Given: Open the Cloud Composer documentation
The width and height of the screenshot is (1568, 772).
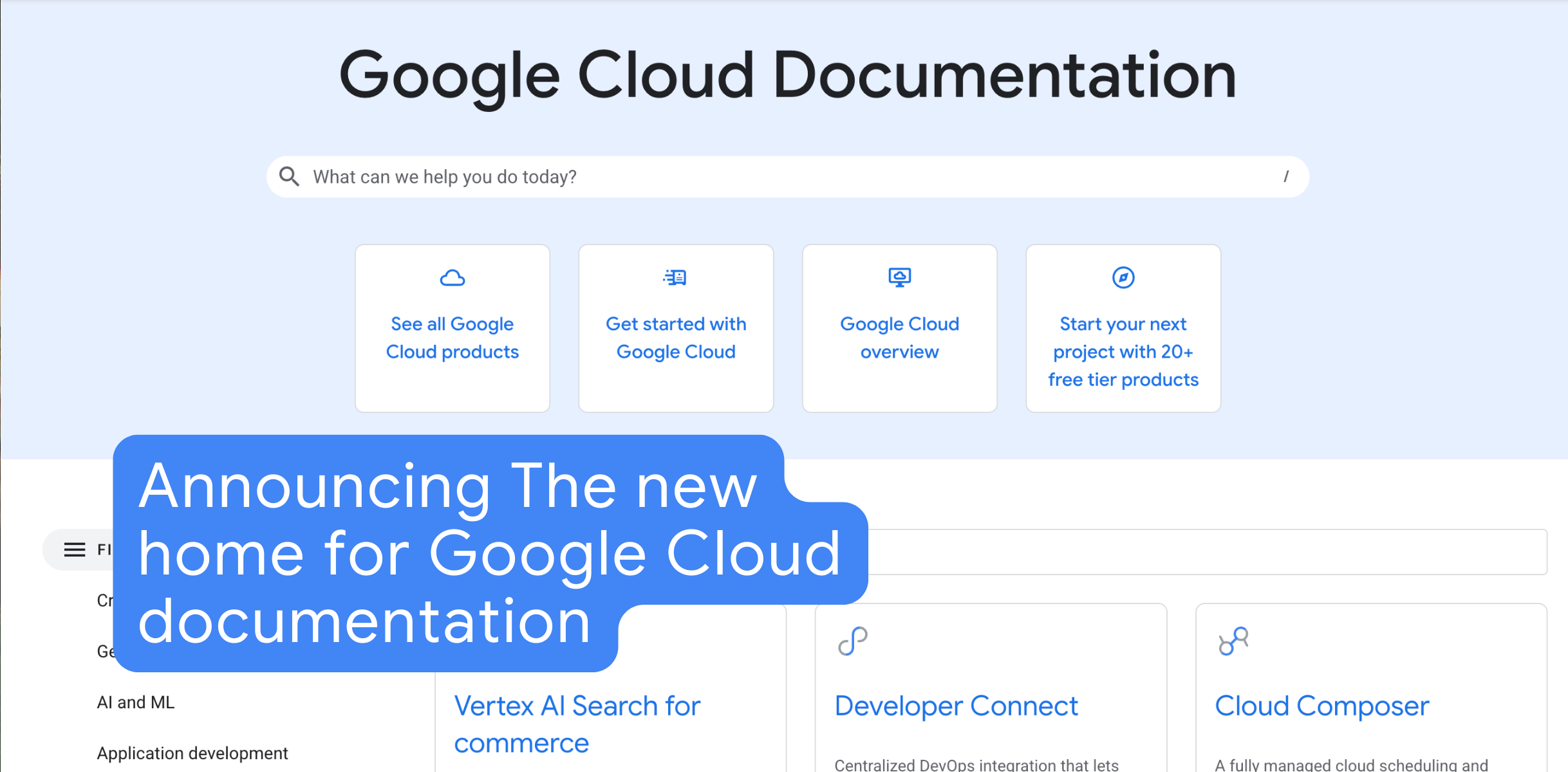Looking at the screenshot, I should coord(1321,705).
